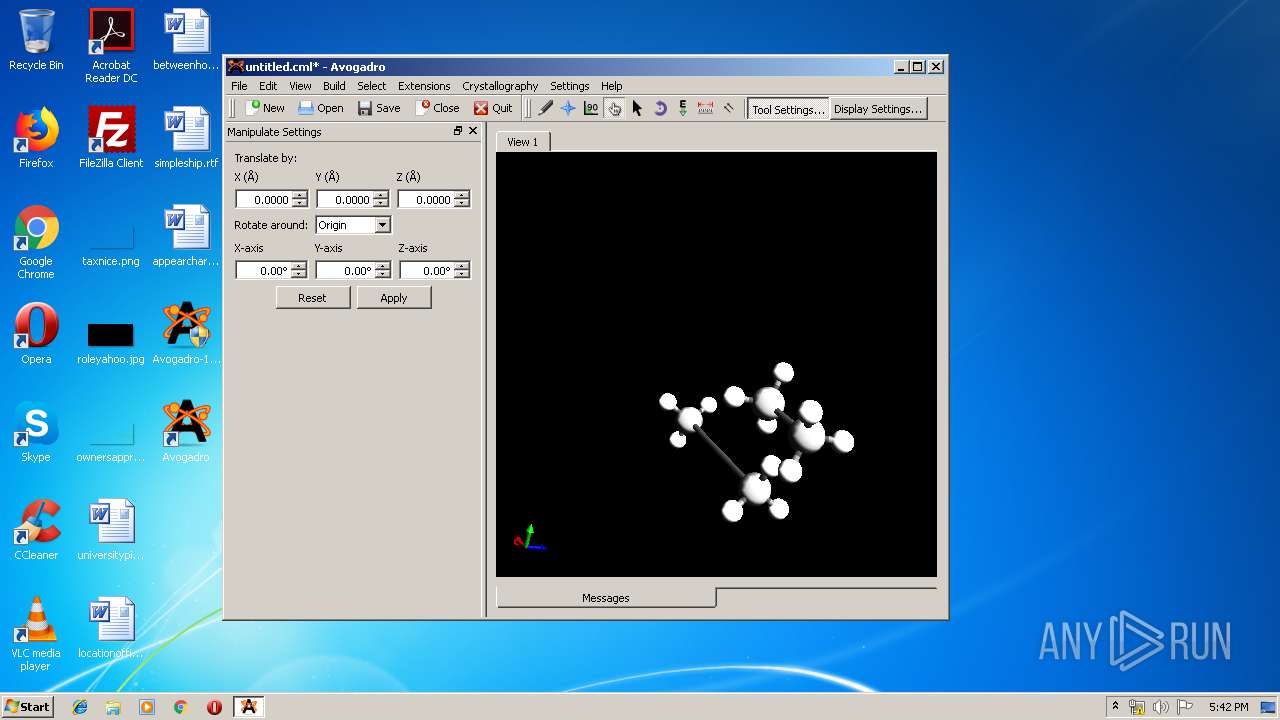Click the Reset button
Viewport: 1280px width, 720px height.
coord(313,298)
